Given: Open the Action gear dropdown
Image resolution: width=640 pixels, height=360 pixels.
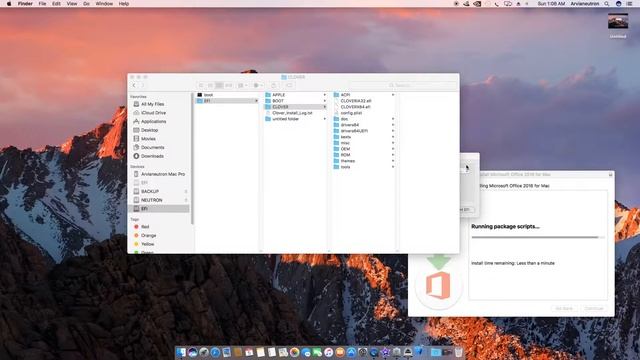Looking at the screenshot, I should click(x=258, y=85).
